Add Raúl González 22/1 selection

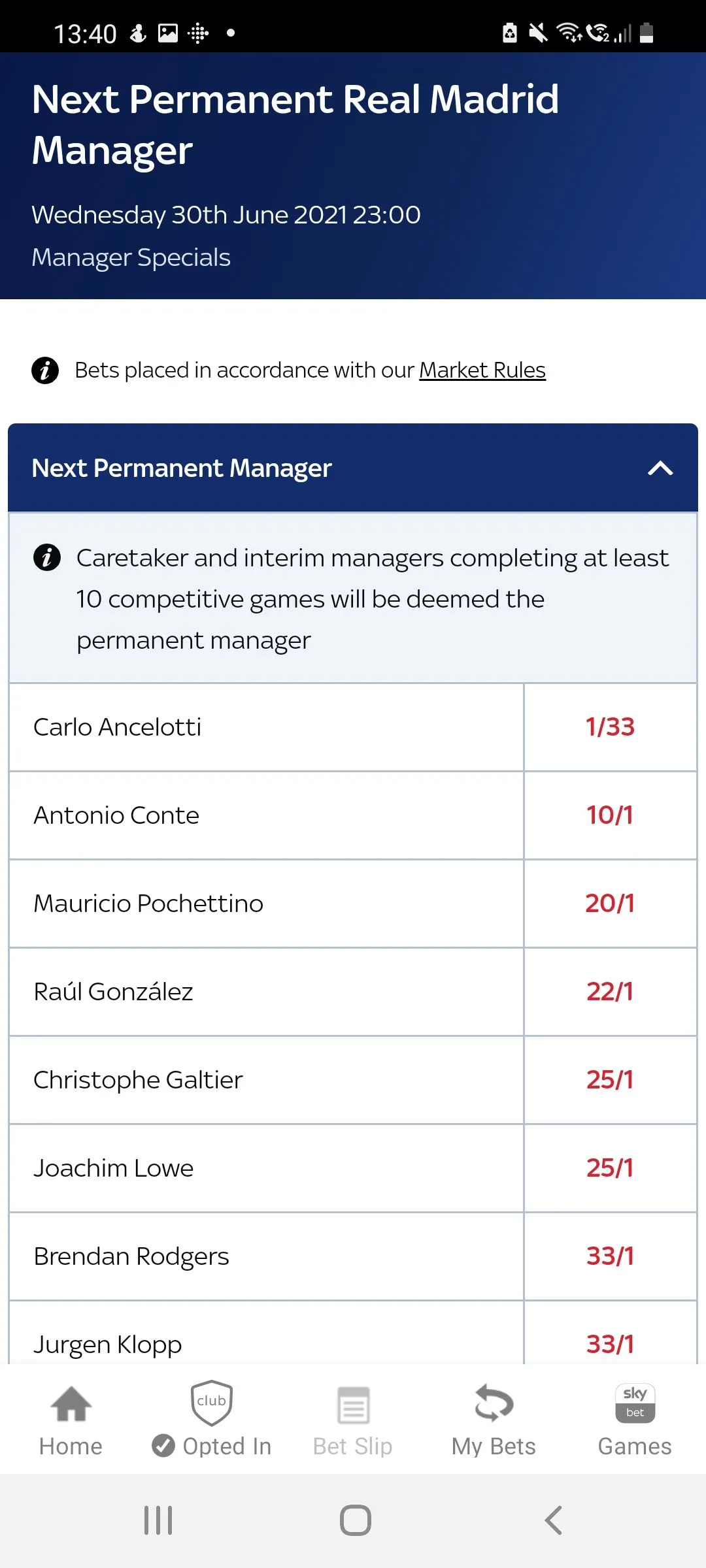click(x=610, y=992)
